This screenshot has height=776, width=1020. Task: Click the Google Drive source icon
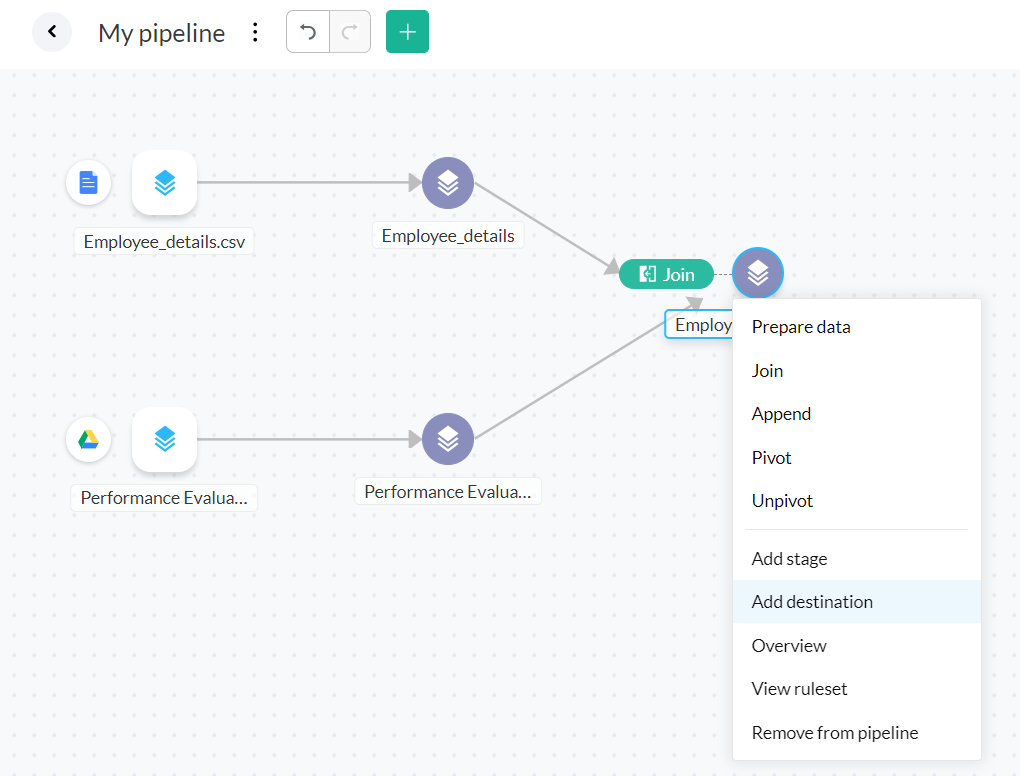pos(88,440)
